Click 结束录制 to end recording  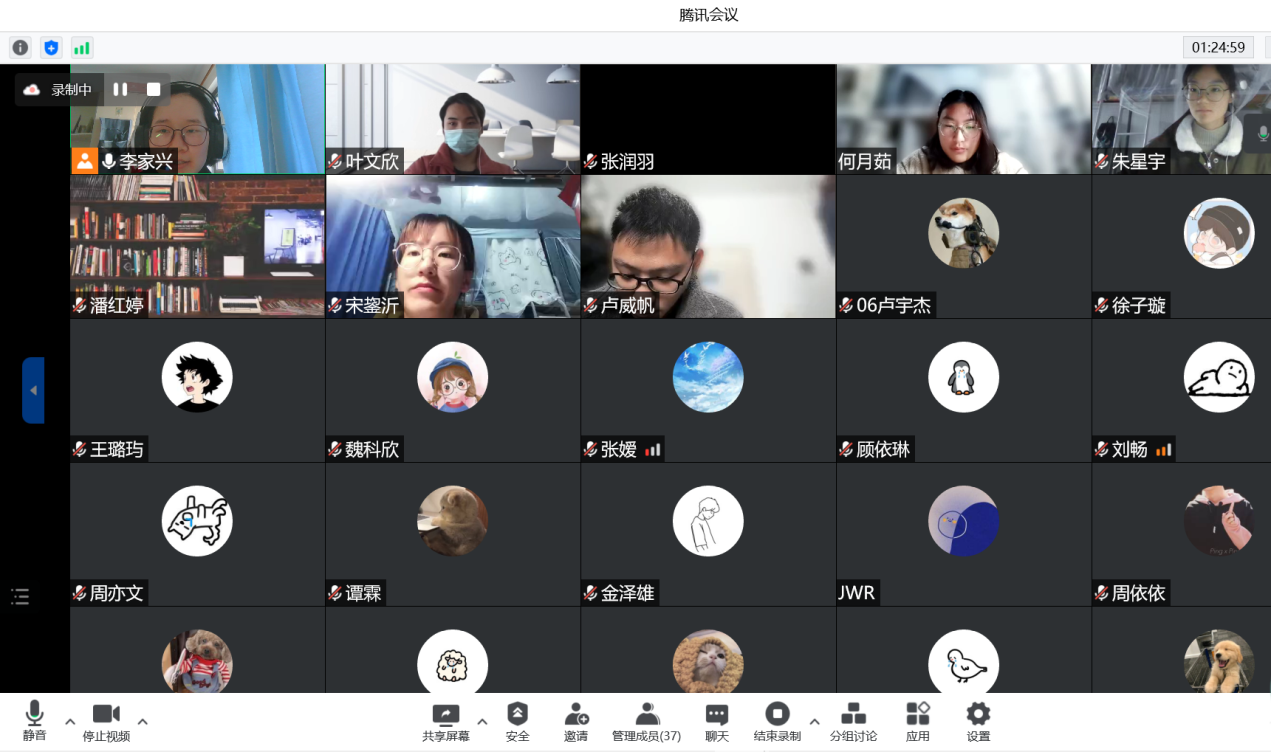coord(777,721)
